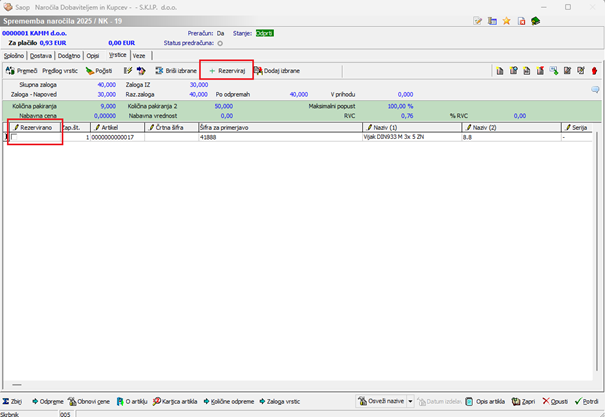The height and width of the screenshot is (417, 605).
Task: Click the edit document pencil icon in right toolbar
Action: pos(567,71)
